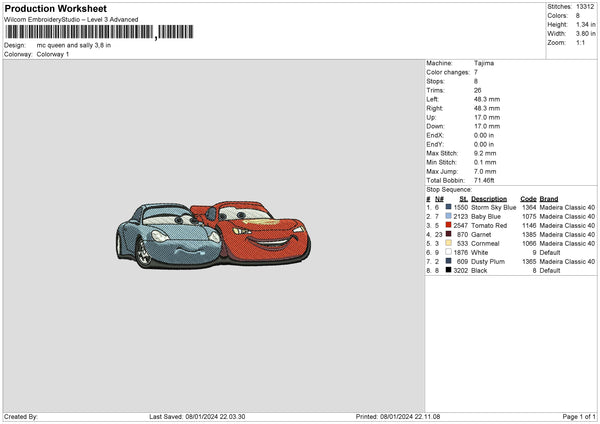Click the 'Created By:' footer label
Image resolution: width=600 pixels, height=424 pixels.
tap(21, 417)
